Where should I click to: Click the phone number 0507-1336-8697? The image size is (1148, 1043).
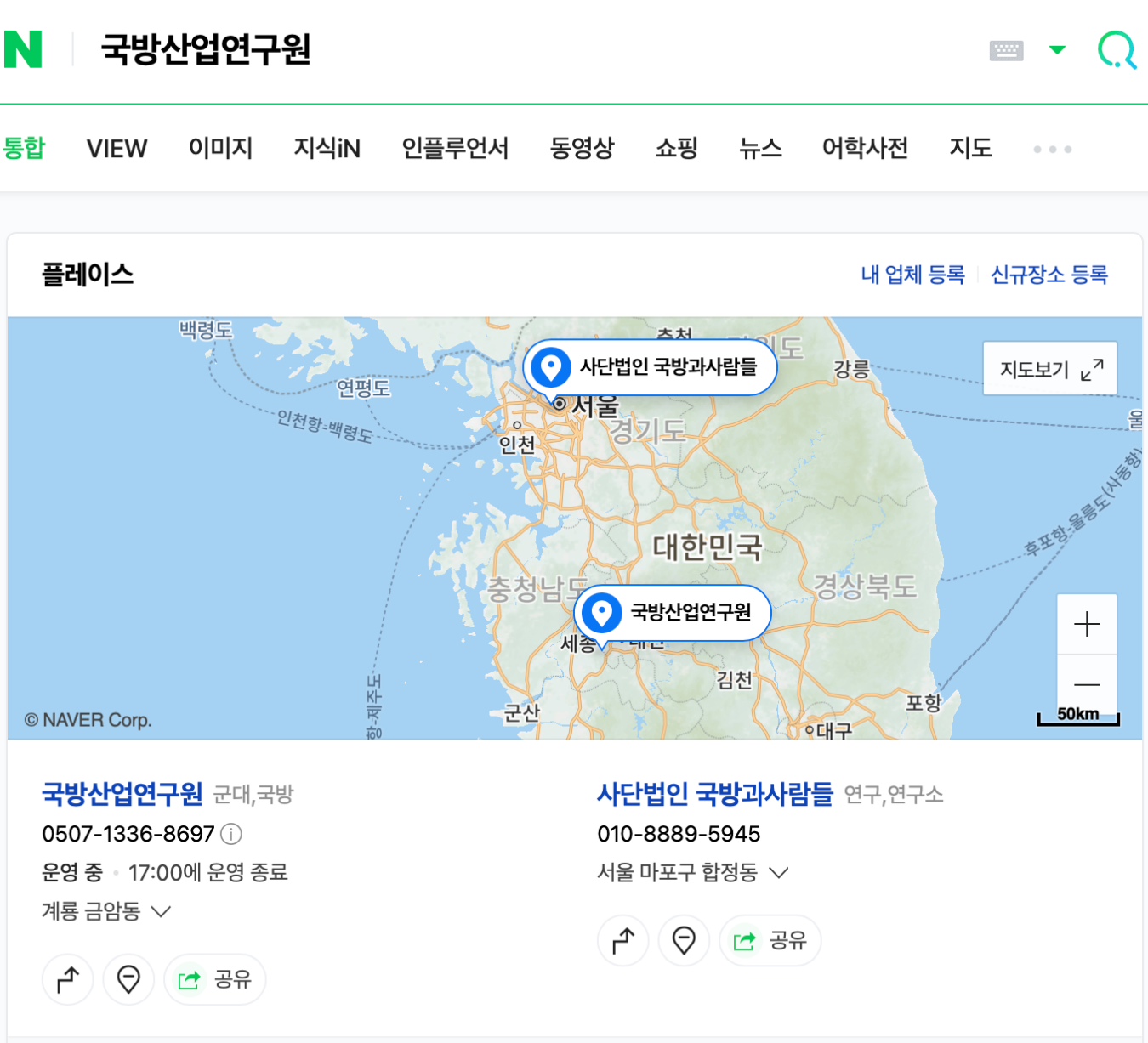point(128,834)
